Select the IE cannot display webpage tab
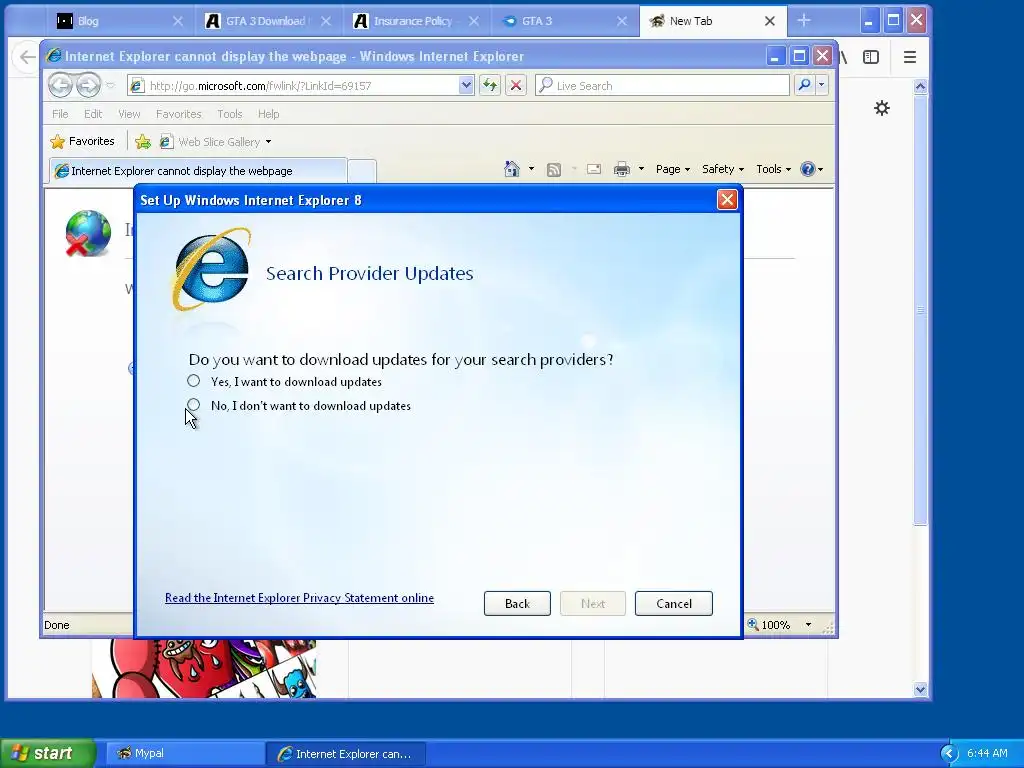1024x768 pixels. click(x=198, y=170)
